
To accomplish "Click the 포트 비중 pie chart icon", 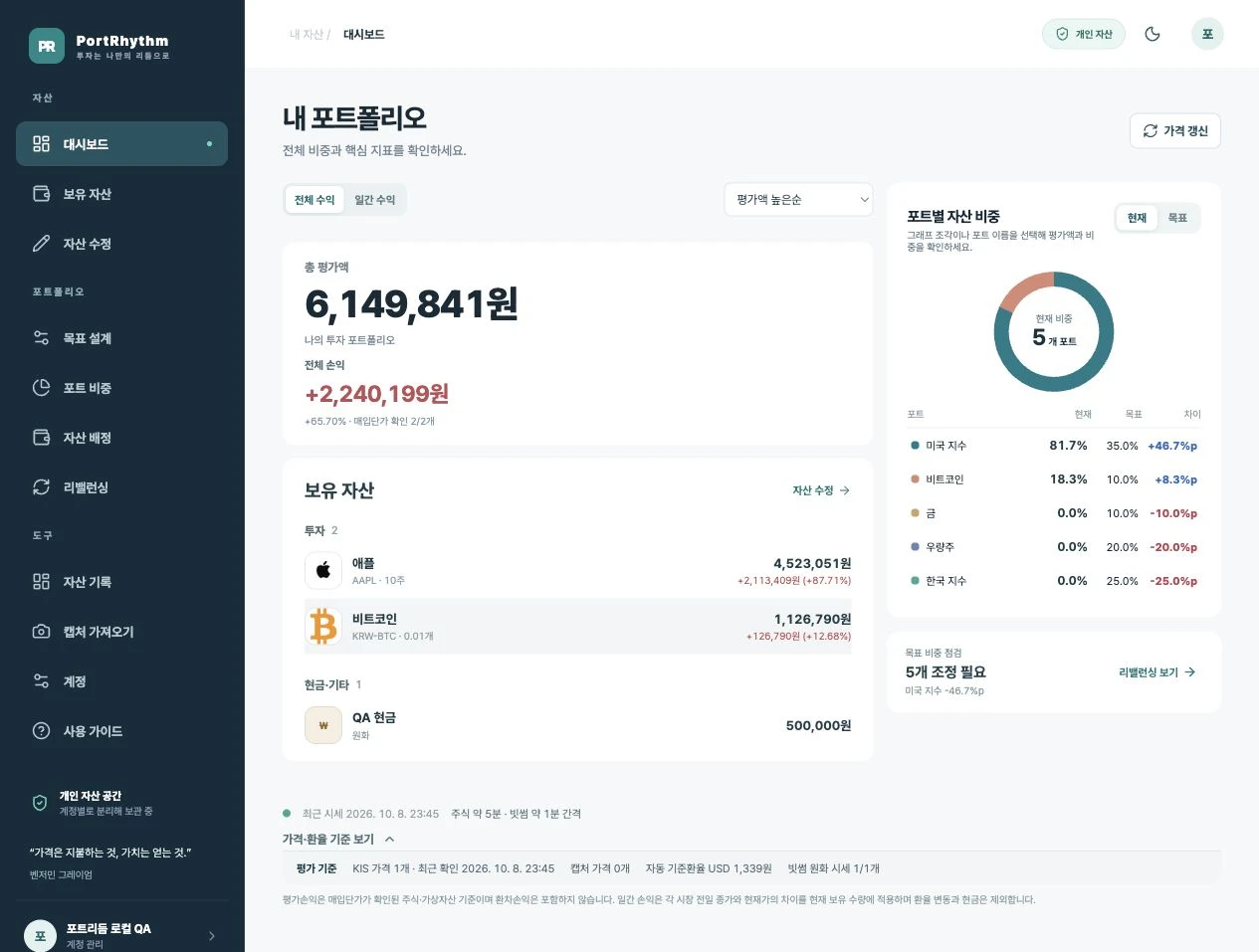I will coord(41,387).
